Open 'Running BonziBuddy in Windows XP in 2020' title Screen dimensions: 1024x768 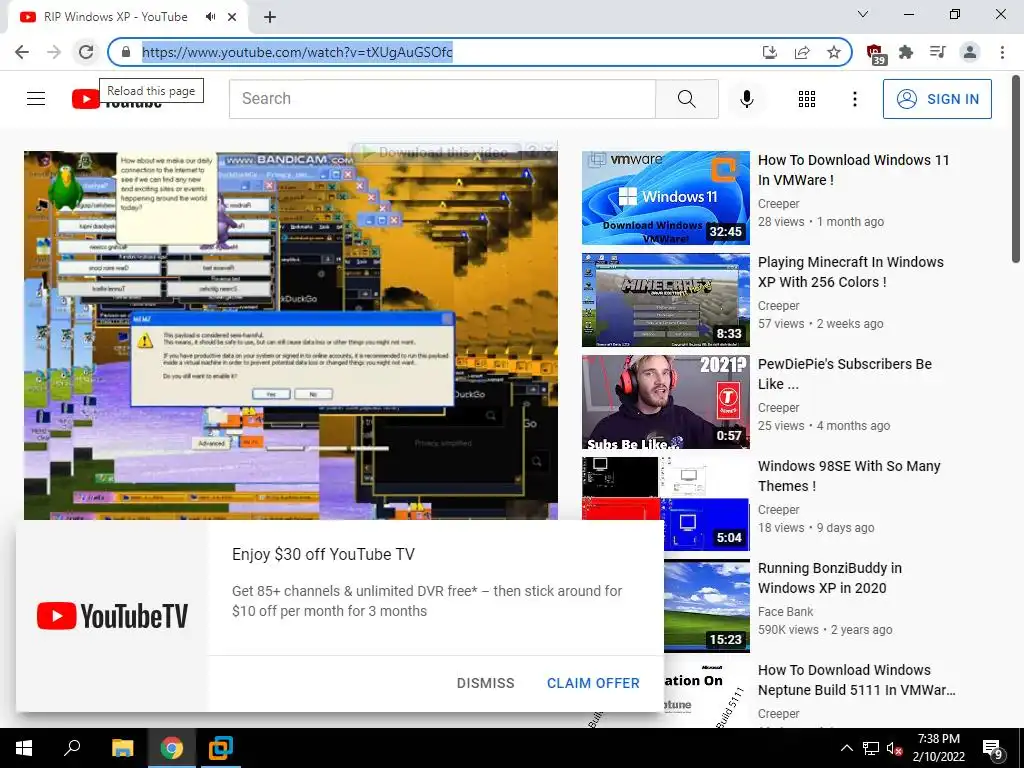click(829, 577)
